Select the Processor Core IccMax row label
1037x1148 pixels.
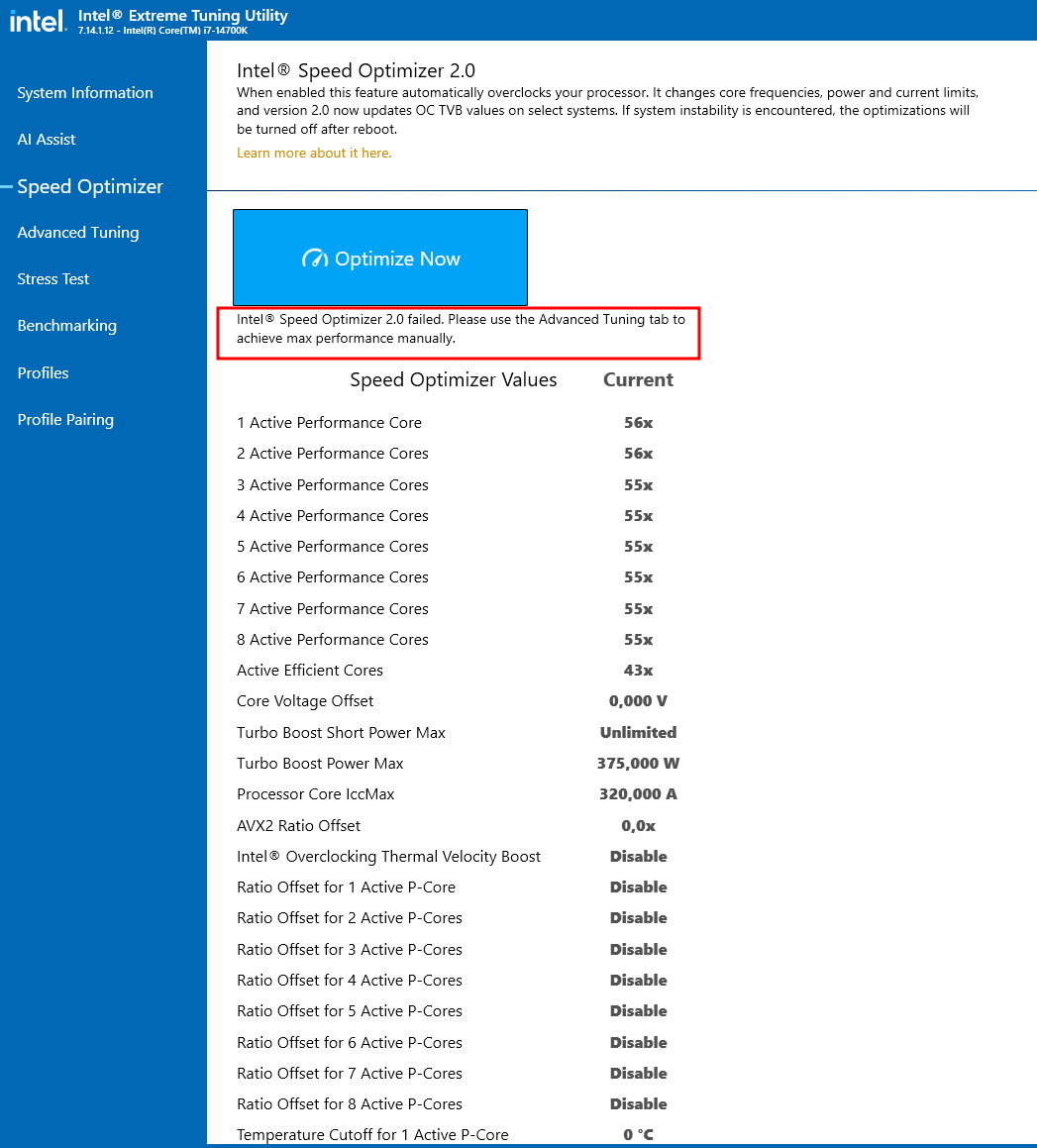pyautogui.click(x=315, y=794)
